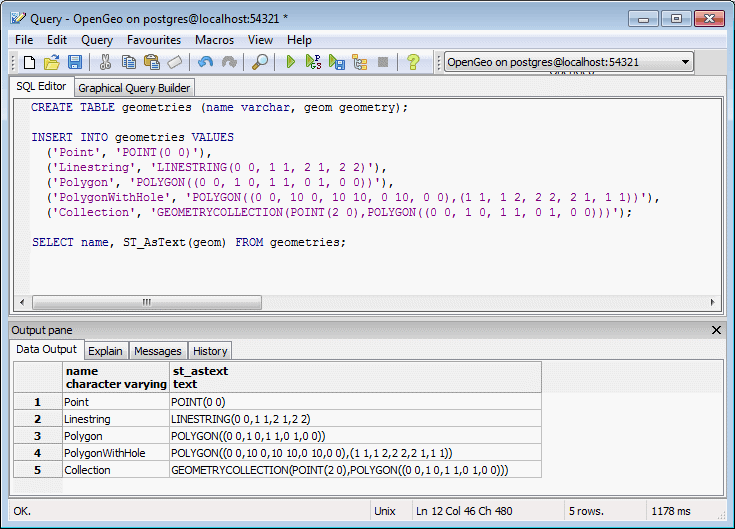735x529 pixels.
Task: Click the yellow Help question icon
Action: pos(413,62)
